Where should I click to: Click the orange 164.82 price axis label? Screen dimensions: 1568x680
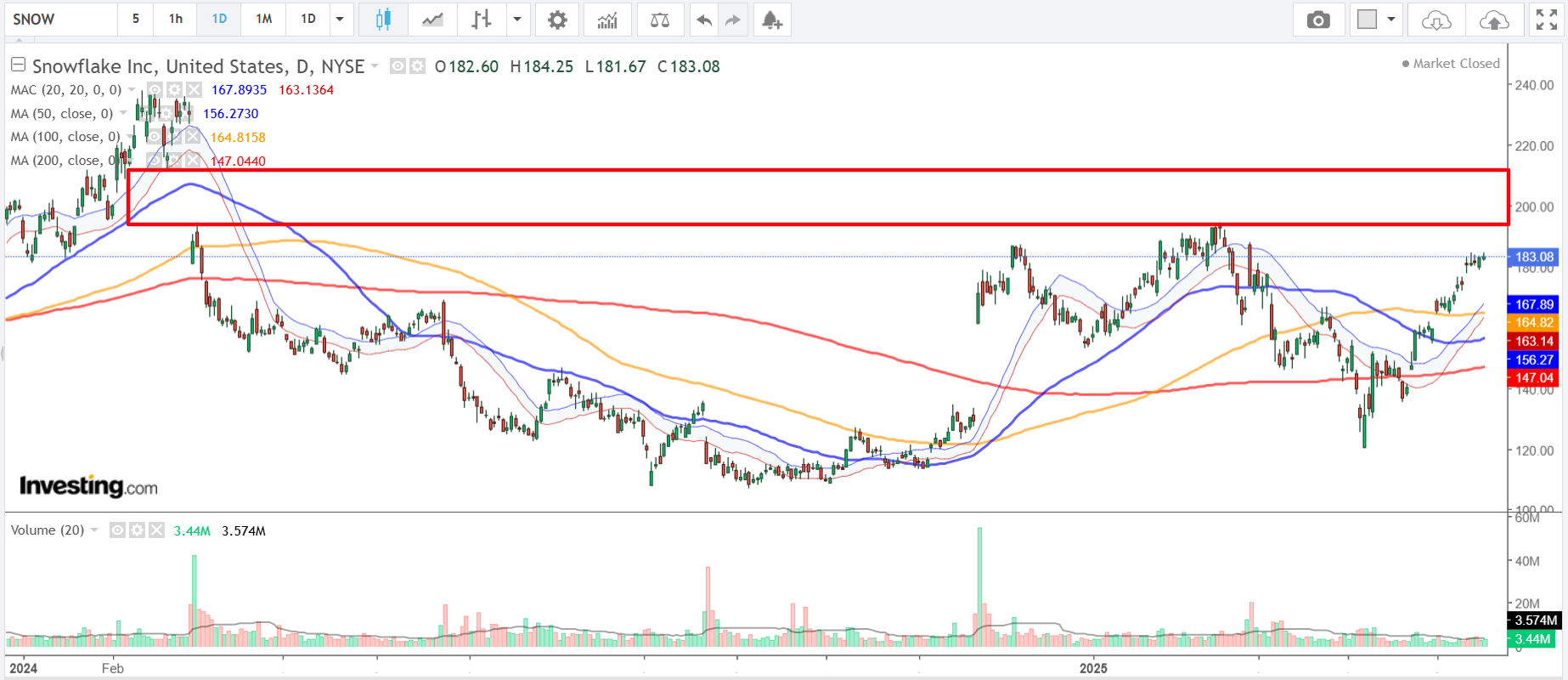pos(1533,323)
